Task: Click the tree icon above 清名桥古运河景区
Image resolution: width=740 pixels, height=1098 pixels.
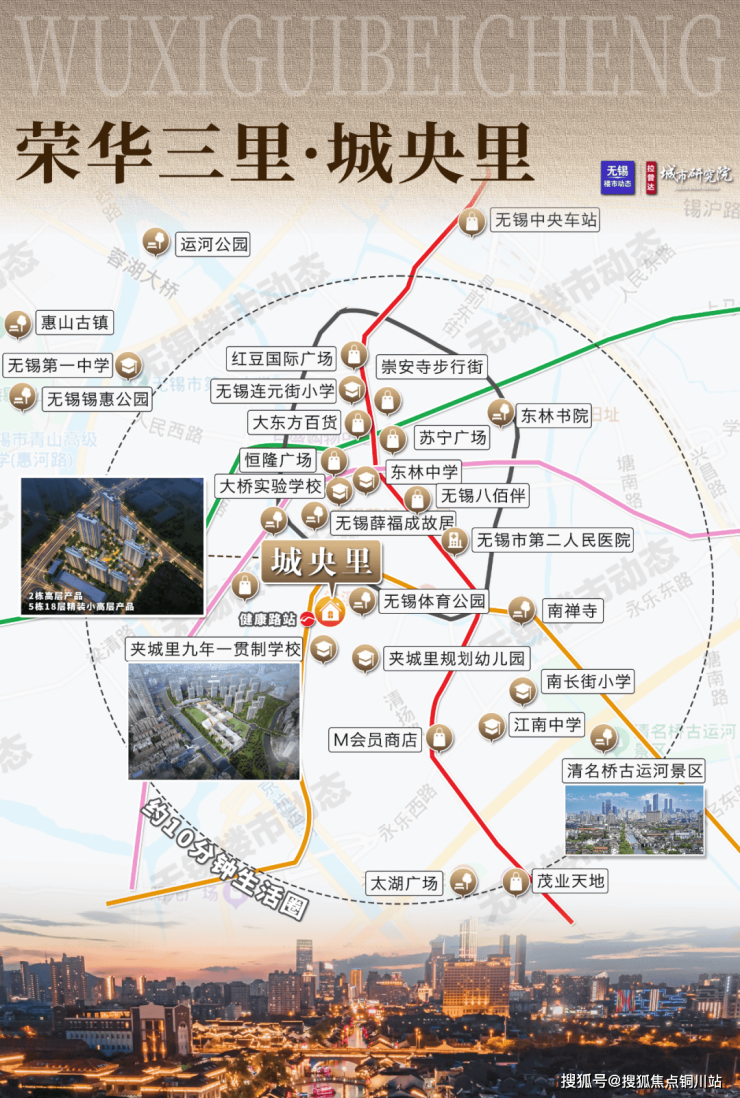Action: click(604, 738)
